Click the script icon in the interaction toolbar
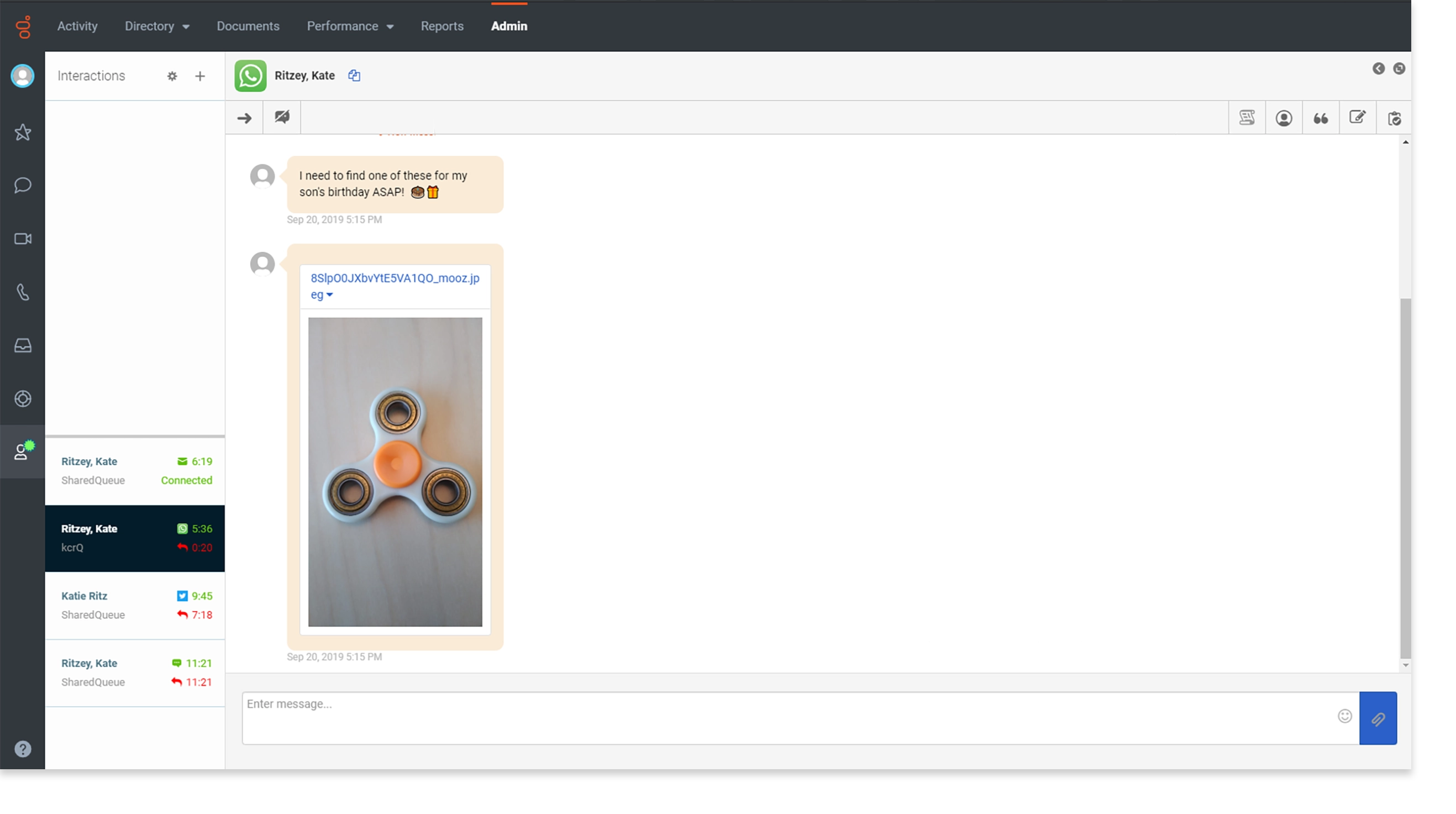Viewport: 1456px width, 814px height. click(x=1248, y=118)
